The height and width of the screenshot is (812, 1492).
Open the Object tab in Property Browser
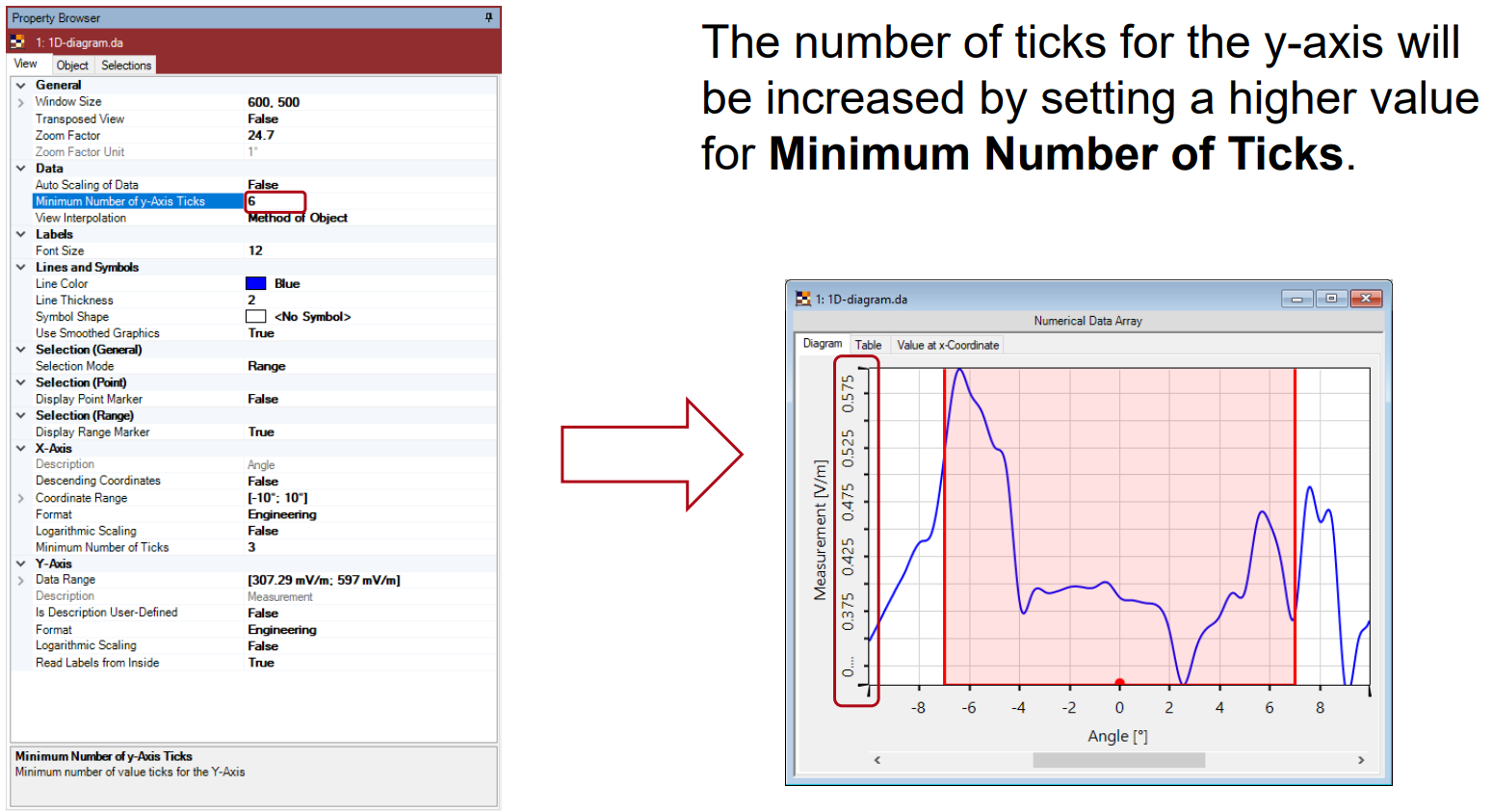click(72, 65)
